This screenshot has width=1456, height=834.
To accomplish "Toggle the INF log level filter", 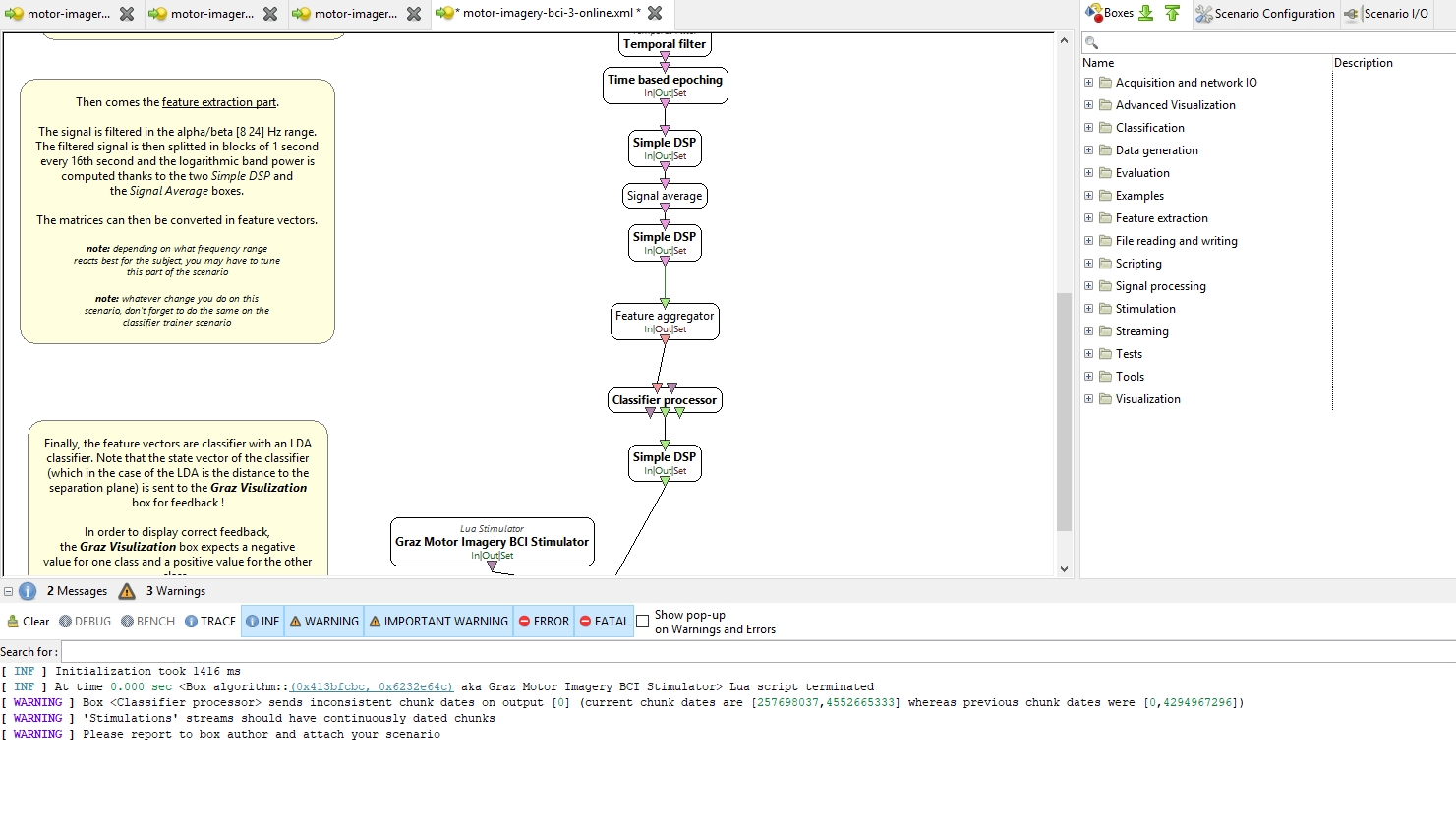I will click(262, 622).
